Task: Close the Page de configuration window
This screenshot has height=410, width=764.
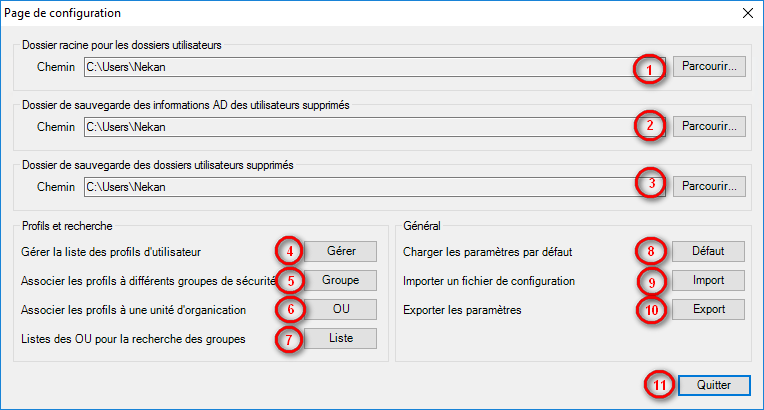Action: [745, 14]
